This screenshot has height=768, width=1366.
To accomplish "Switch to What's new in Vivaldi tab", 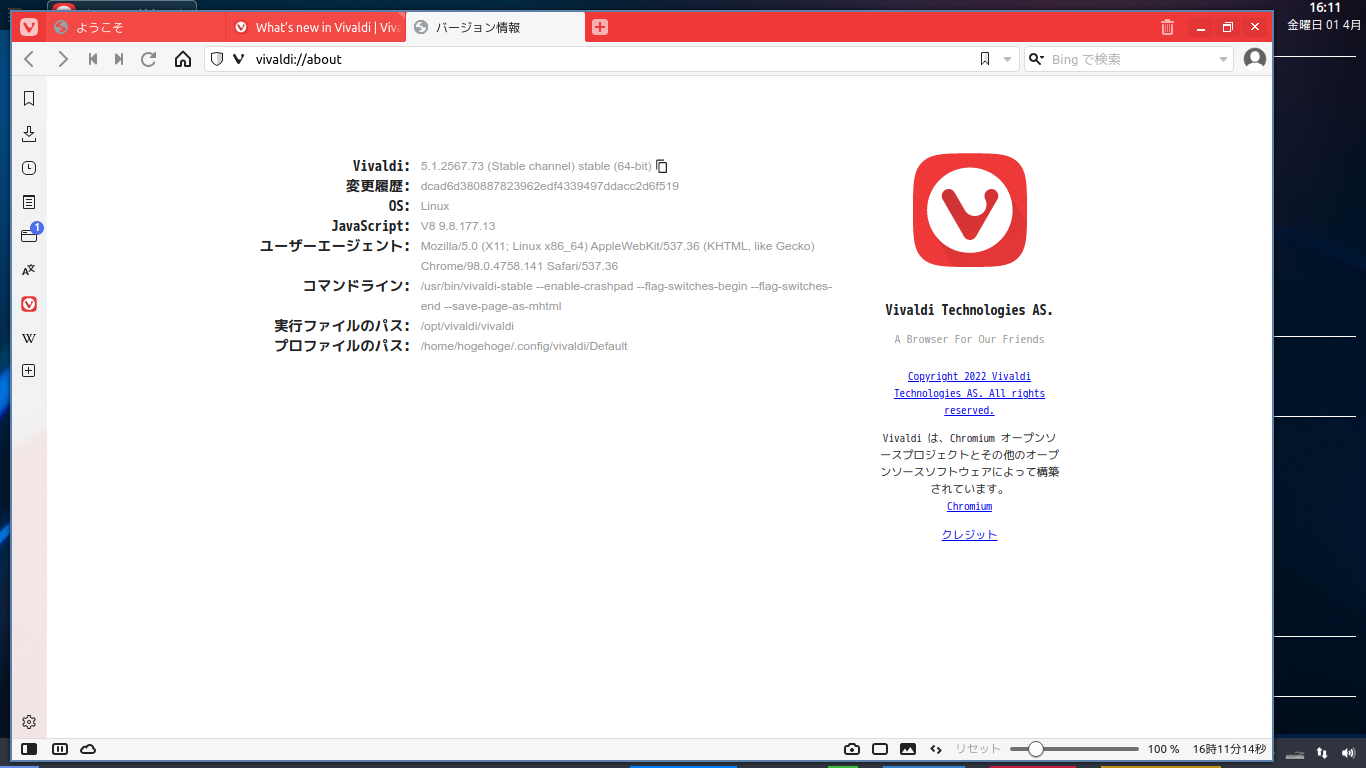I will (x=315, y=27).
